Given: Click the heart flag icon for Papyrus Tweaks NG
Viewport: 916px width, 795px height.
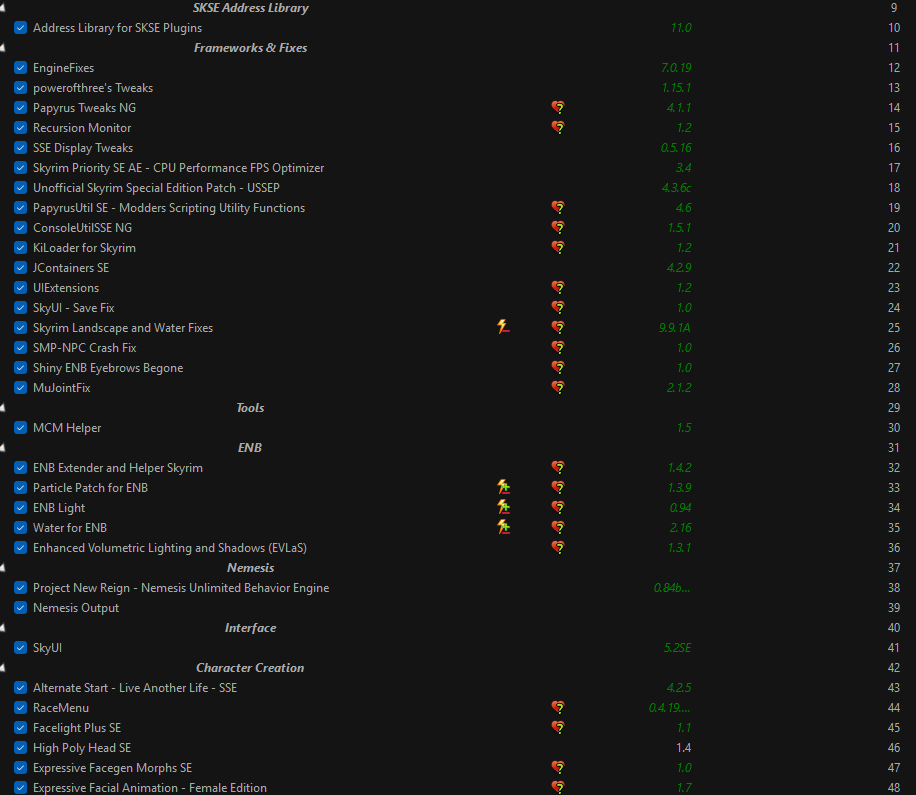Looking at the screenshot, I should click(558, 107).
